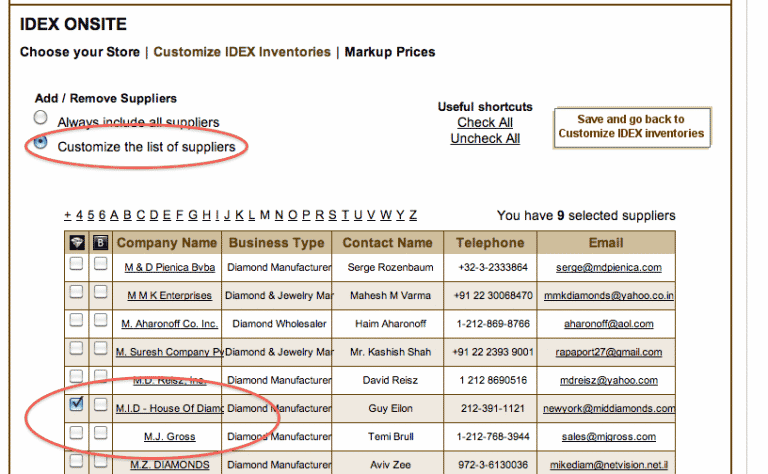
Task: Enable second checkbox for M. Aharonoff Co. Inc.
Action: 100,322
